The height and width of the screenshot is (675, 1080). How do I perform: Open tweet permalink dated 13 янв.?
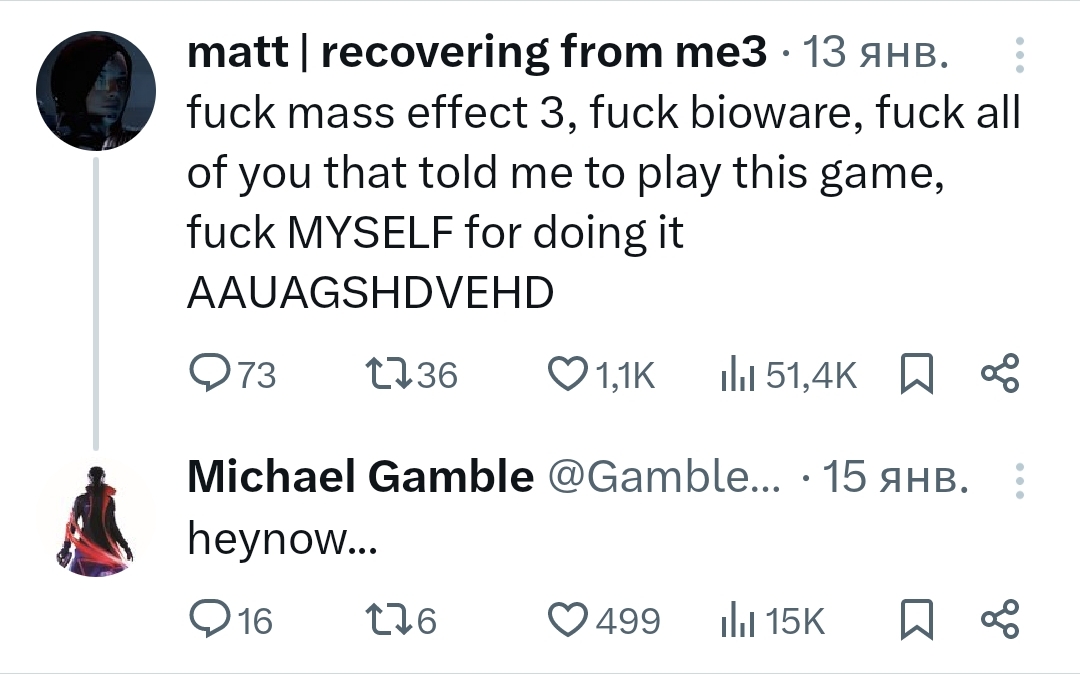(x=876, y=52)
